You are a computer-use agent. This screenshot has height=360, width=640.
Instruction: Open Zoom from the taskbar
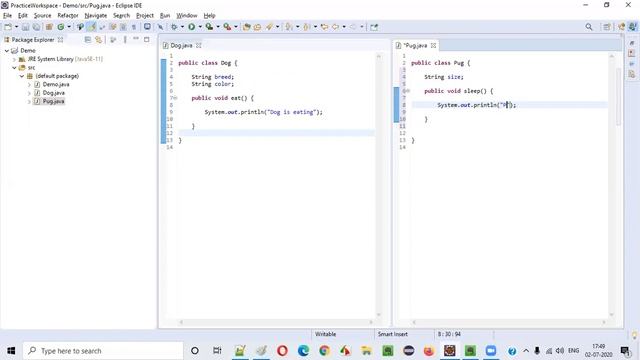491,351
